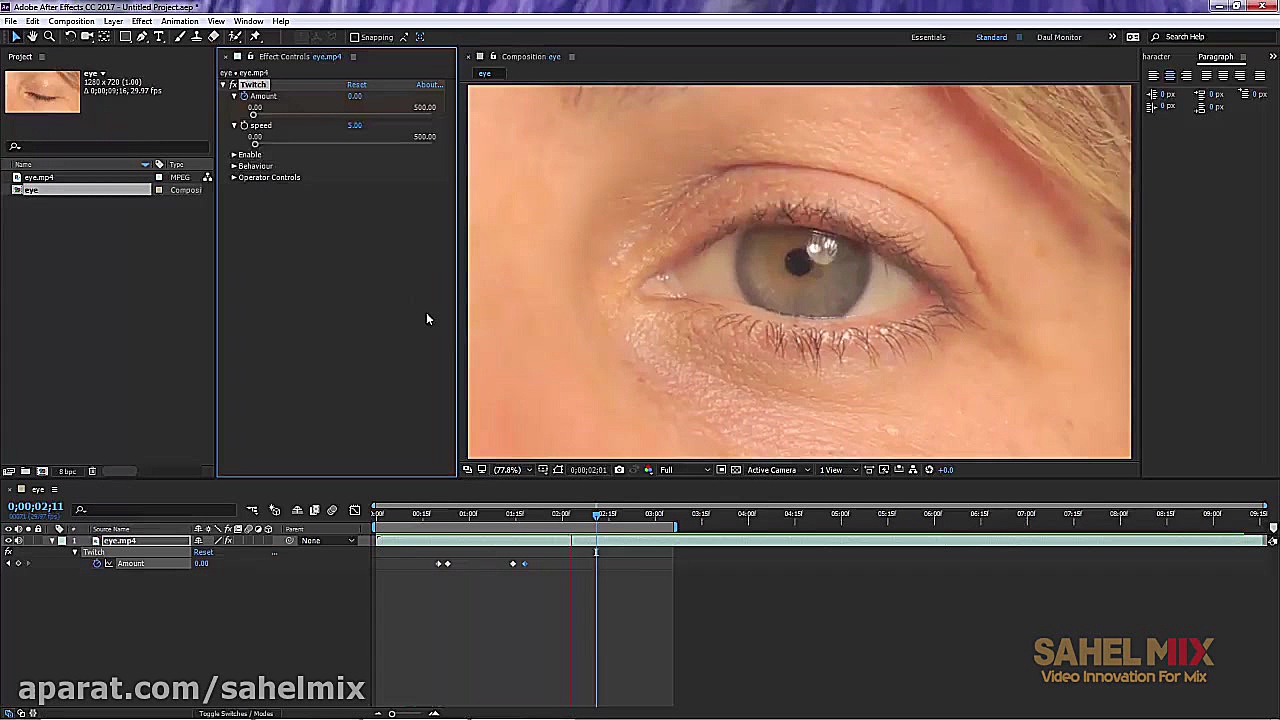Hide the eye.mp4 layer visibility
Image resolution: width=1280 pixels, height=720 pixels.
[8, 540]
